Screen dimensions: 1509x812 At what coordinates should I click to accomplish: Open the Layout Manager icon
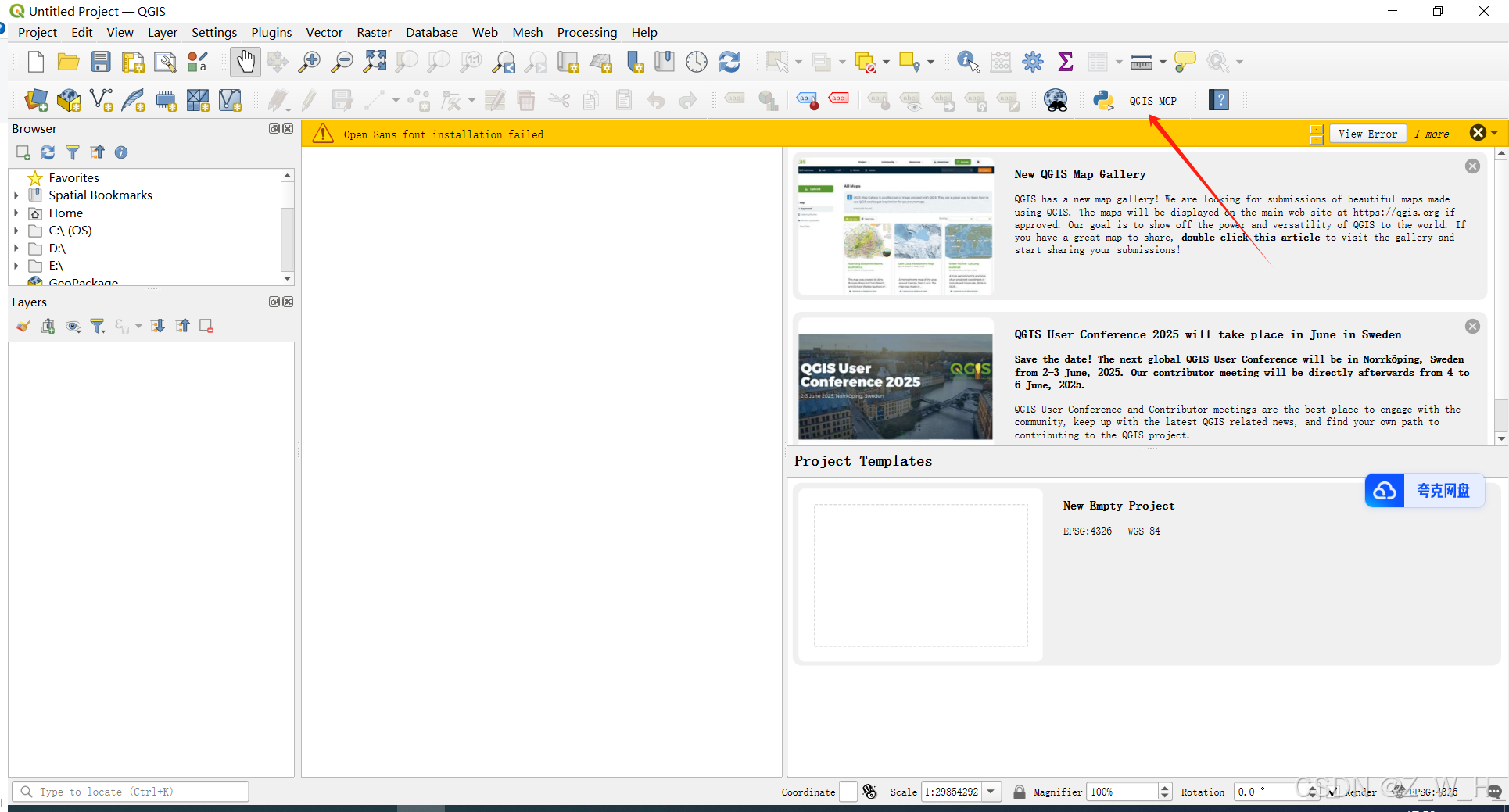coord(165,62)
